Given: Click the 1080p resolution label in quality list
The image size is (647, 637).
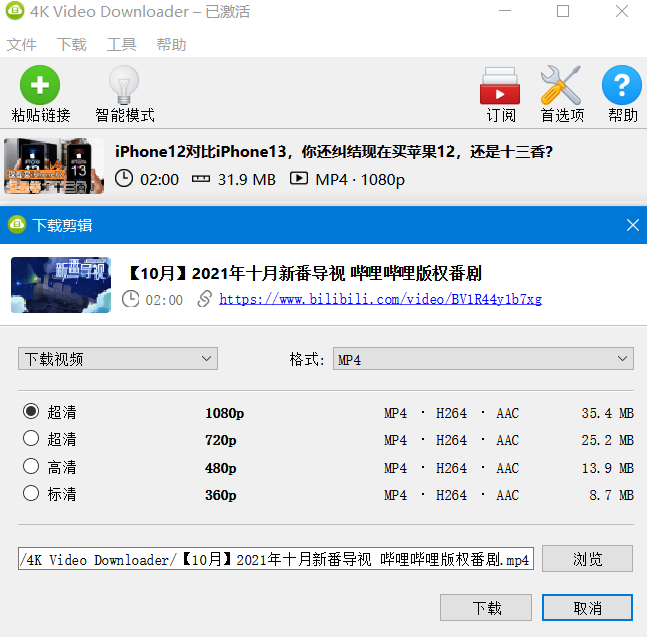Looking at the screenshot, I should [x=224, y=413].
